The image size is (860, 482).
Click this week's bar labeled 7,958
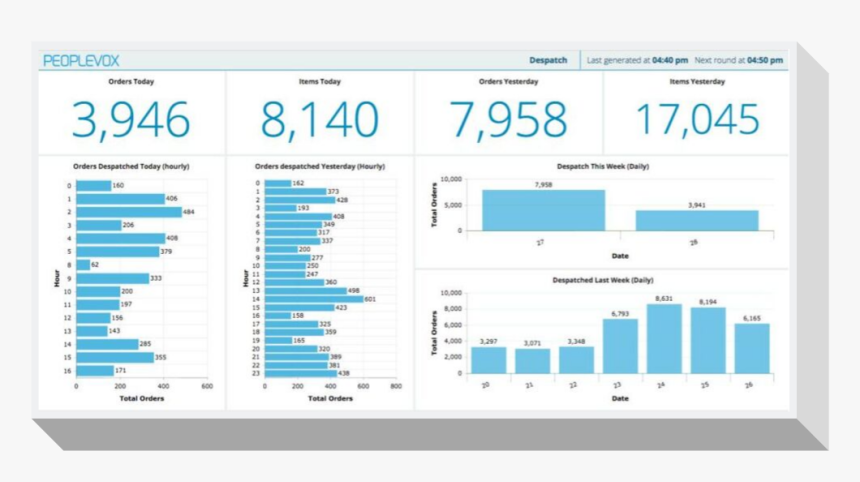[544, 211]
